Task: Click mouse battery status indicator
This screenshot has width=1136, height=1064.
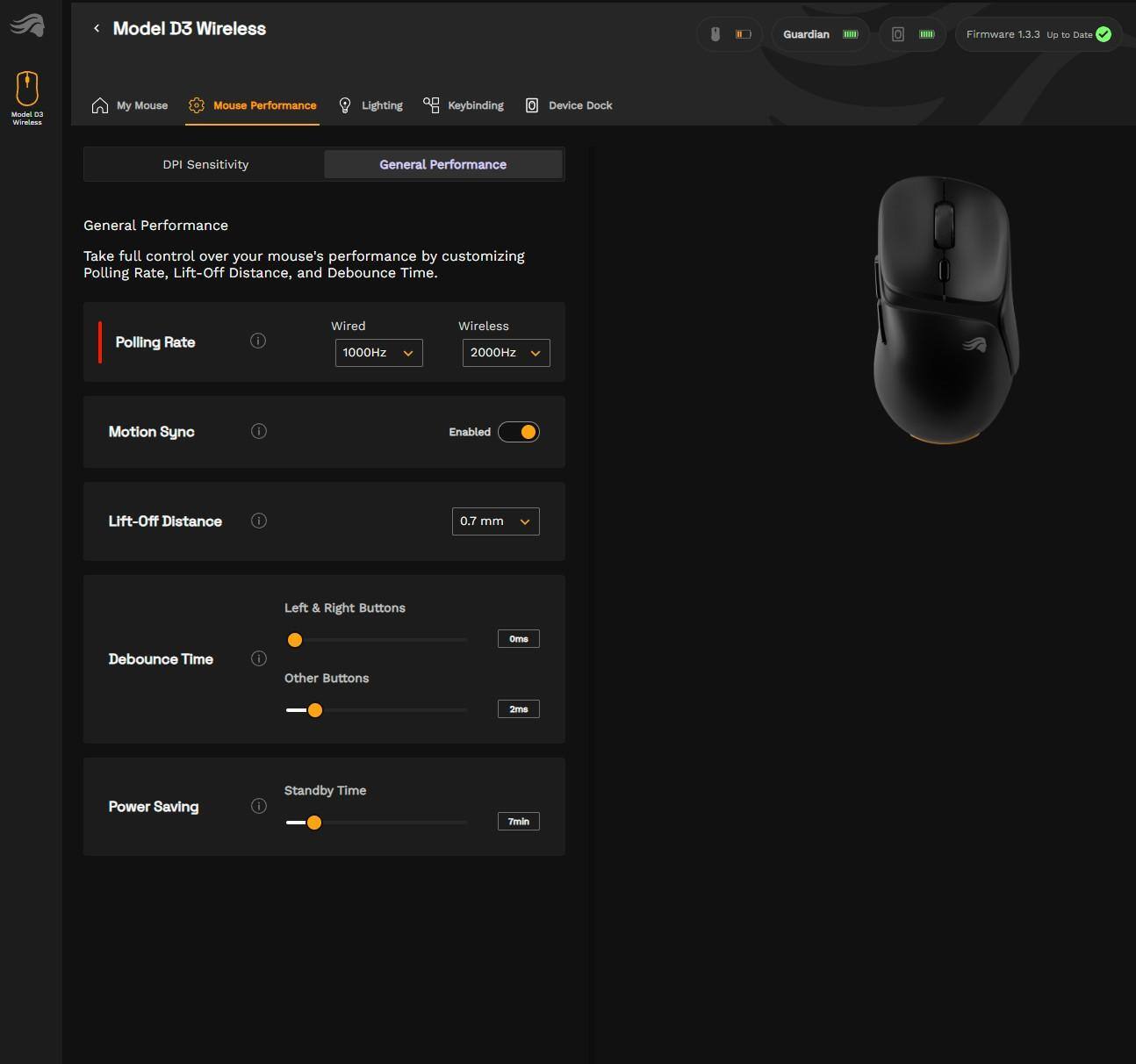Action: 730,34
